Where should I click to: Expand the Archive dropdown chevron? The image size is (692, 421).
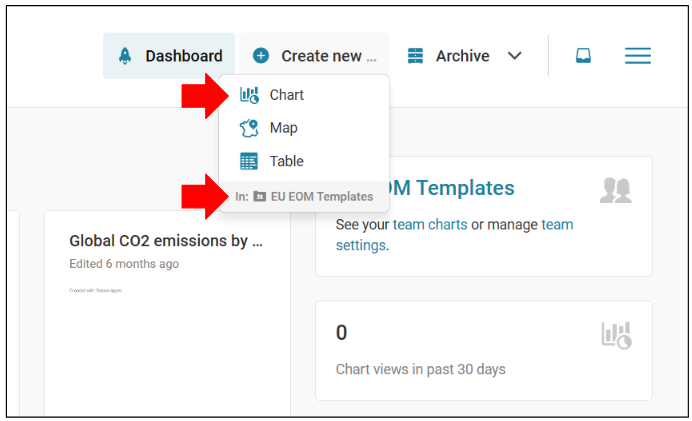pyautogui.click(x=514, y=56)
